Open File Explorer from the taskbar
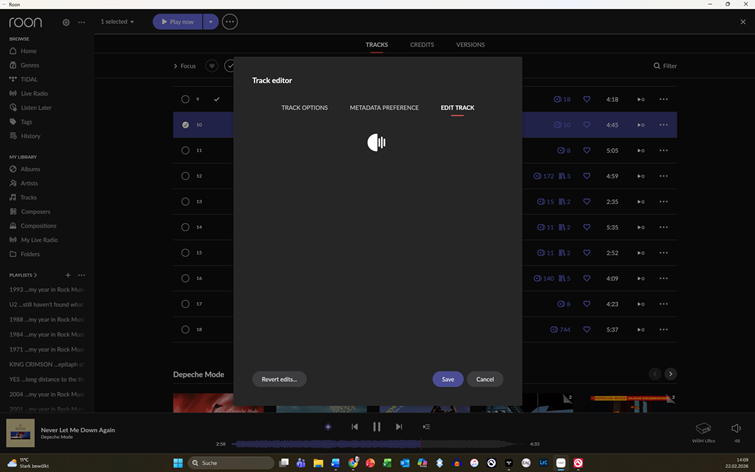This screenshot has width=755, height=472. pyautogui.click(x=318, y=463)
